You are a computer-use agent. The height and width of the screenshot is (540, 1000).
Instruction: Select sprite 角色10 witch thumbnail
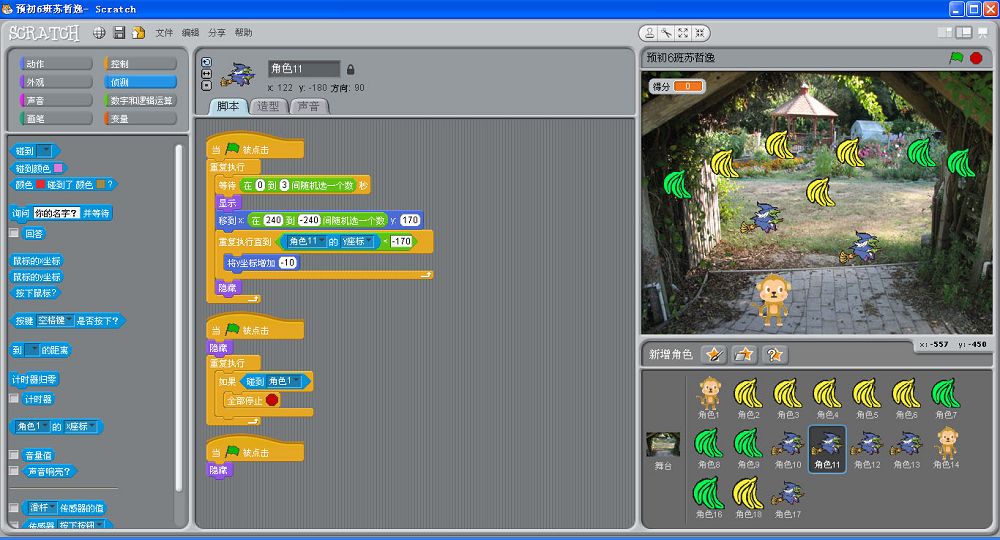(788, 448)
